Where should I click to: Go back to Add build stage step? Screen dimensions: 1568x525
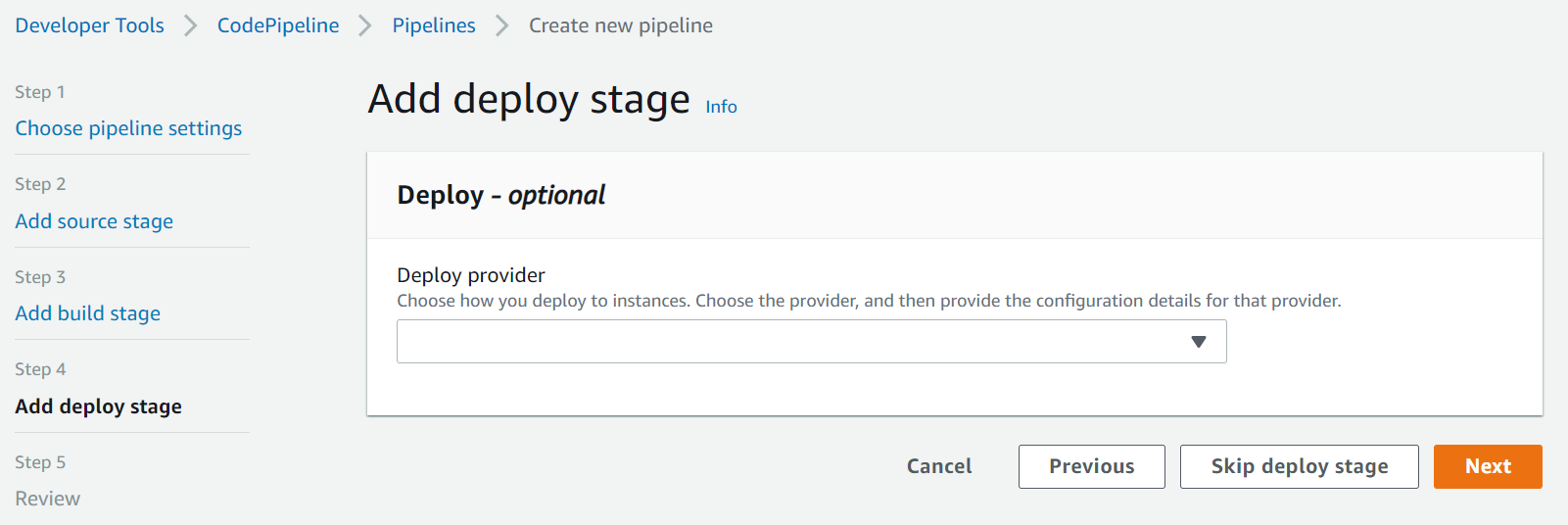(x=88, y=313)
